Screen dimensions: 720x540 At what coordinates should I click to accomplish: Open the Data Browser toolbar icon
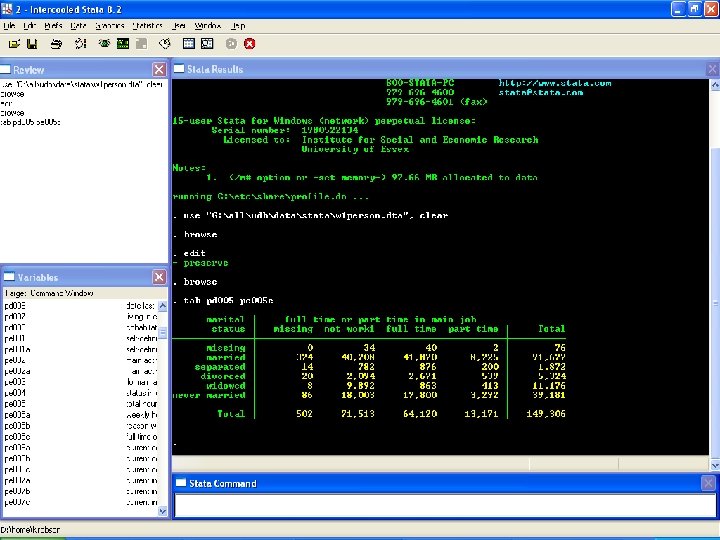[207, 44]
